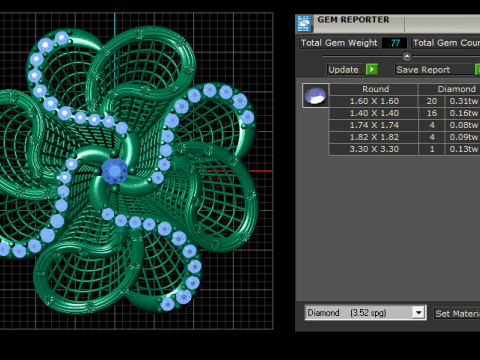This screenshot has height=360, width=480.
Task: Click the count 20 cell
Action: coord(431,101)
